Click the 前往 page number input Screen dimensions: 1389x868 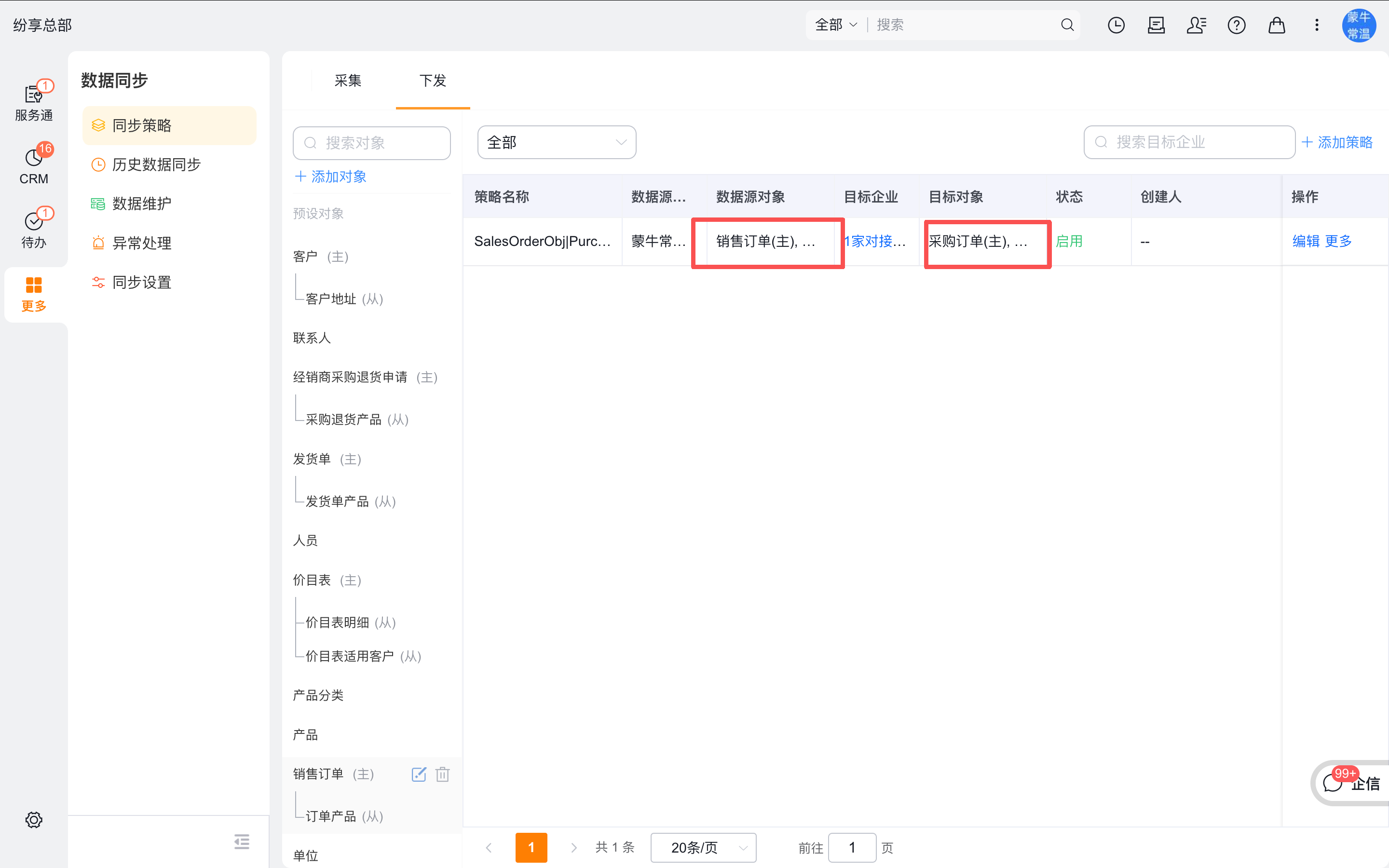coord(852,847)
